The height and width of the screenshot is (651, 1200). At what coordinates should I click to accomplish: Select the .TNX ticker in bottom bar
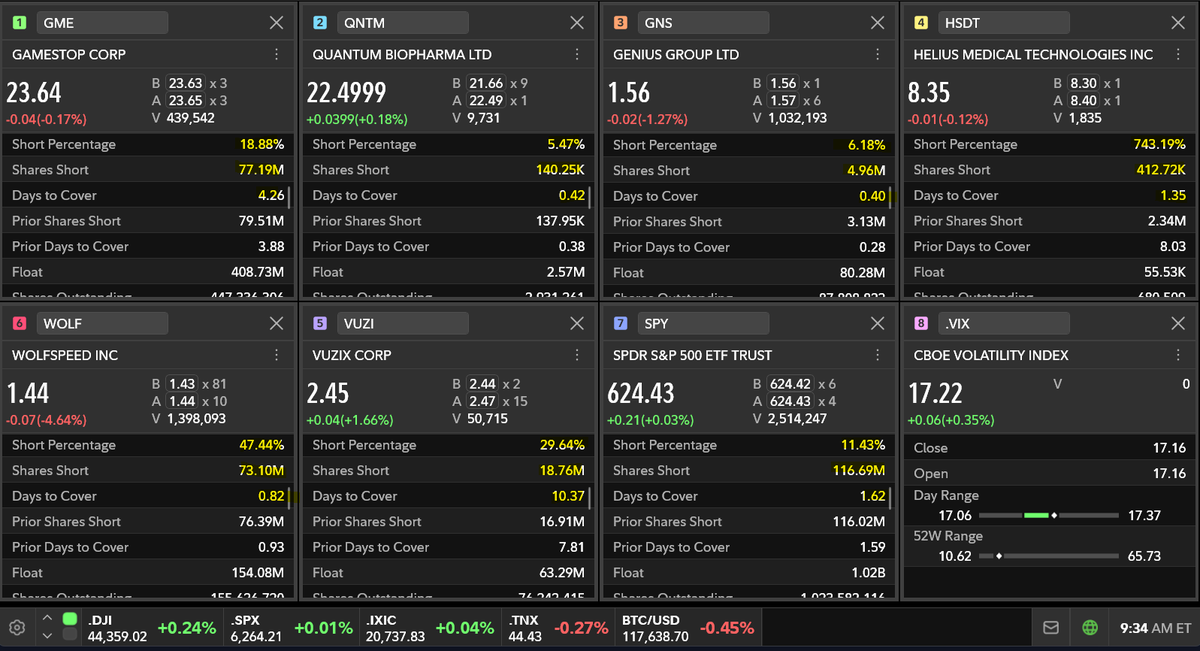559,628
